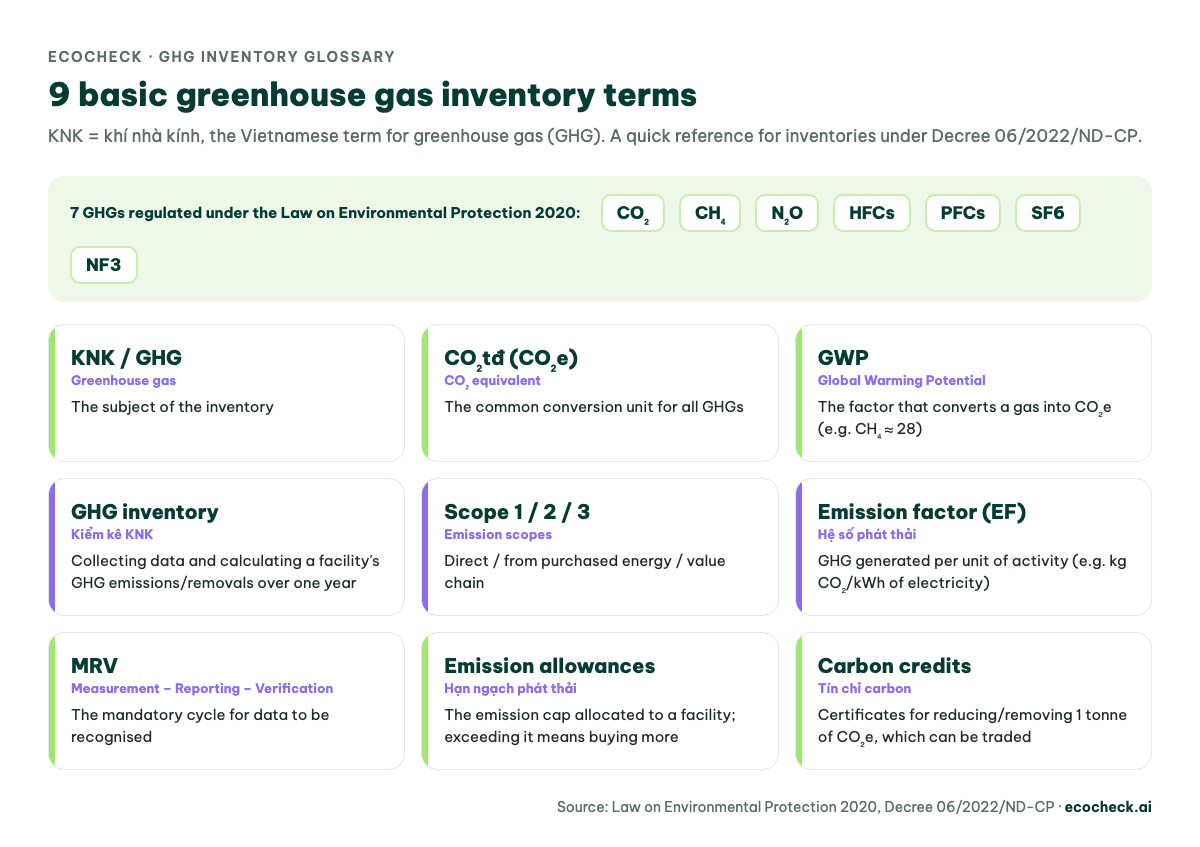Image resolution: width=1200 pixels, height=847 pixels.
Task: Click the Carbon credits heading
Action: coord(894,666)
